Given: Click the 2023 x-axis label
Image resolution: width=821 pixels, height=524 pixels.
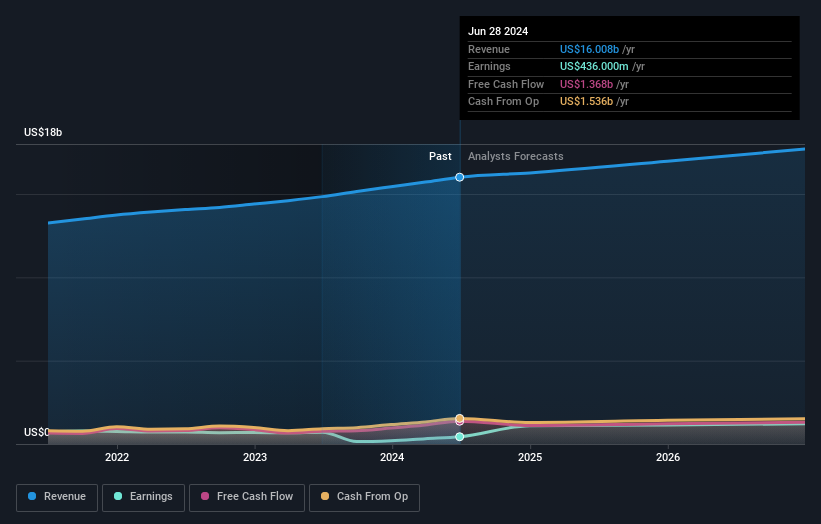Looking at the screenshot, I should point(255,457).
